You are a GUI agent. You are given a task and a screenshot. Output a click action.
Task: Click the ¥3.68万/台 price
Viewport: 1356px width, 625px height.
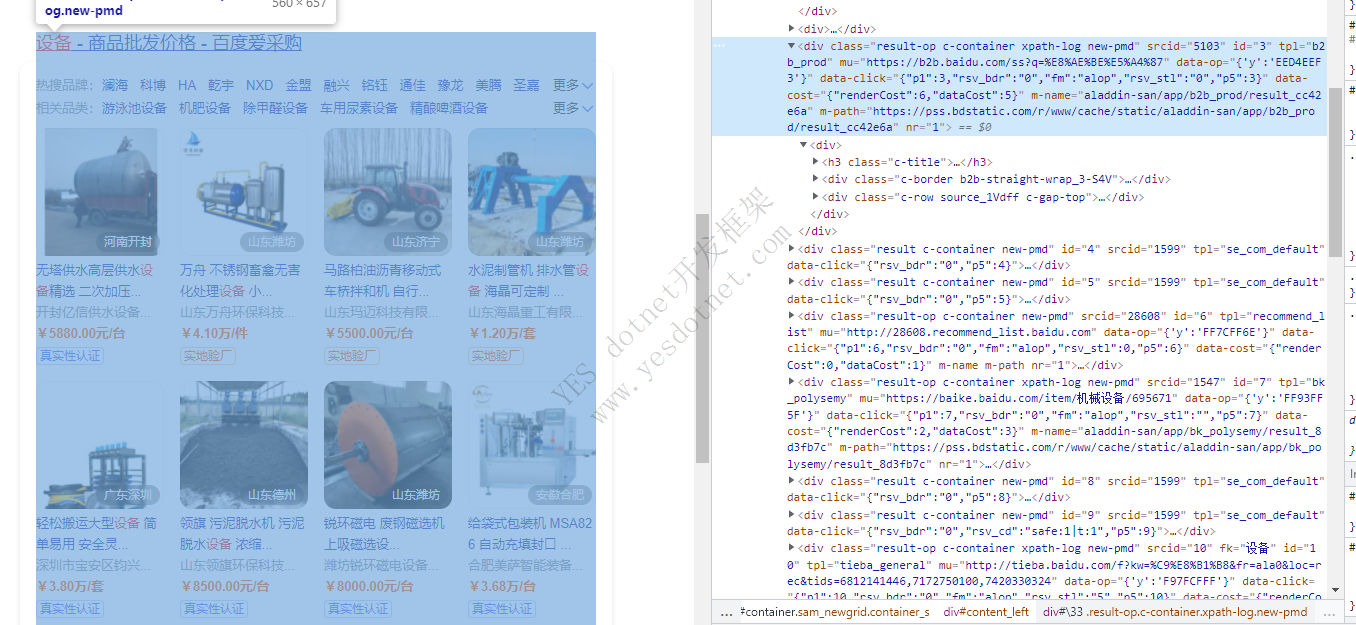pos(501,586)
